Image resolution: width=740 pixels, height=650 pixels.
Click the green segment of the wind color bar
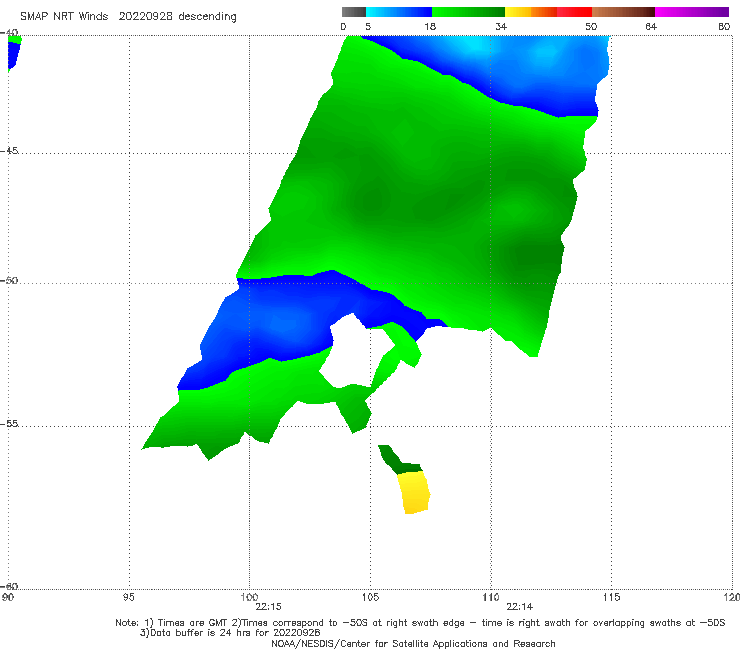pyautogui.click(x=468, y=12)
